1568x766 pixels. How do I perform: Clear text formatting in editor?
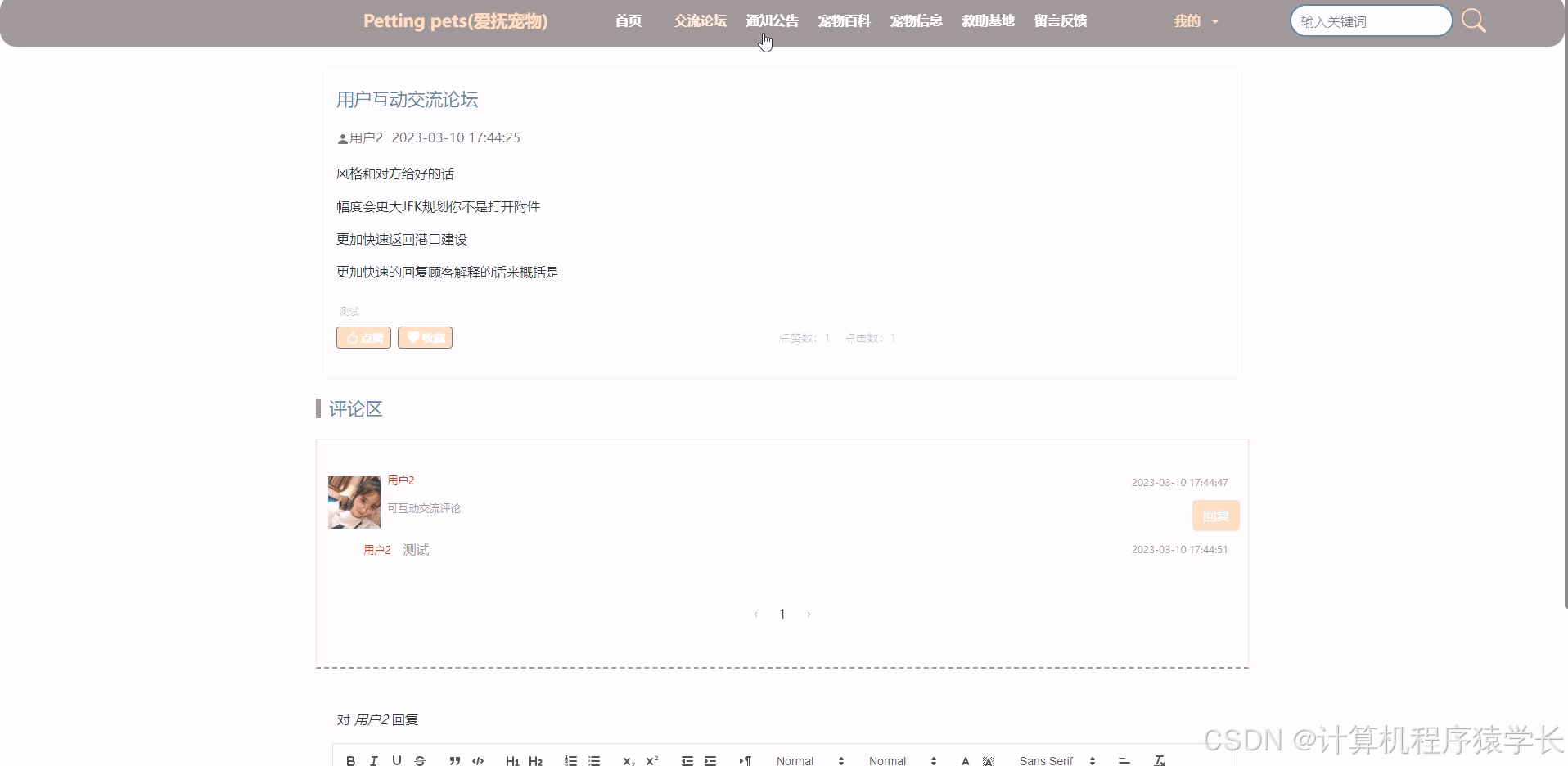point(1160,760)
